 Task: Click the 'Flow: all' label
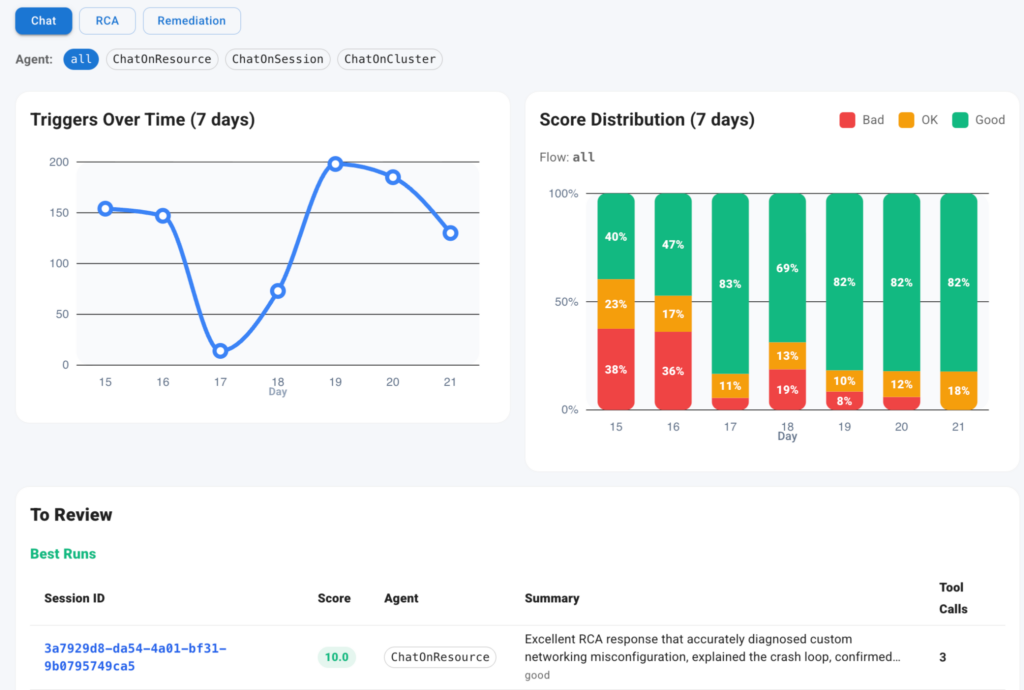[x=567, y=157]
